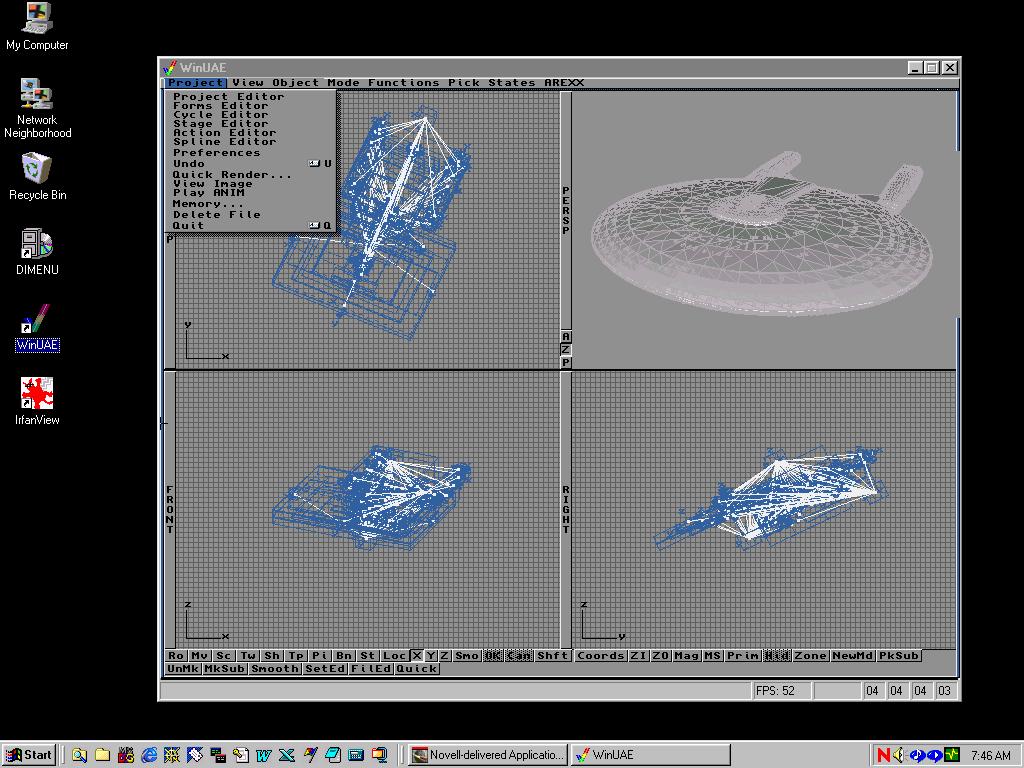
Task: Click the ZI zoom in button
Action: click(638, 656)
